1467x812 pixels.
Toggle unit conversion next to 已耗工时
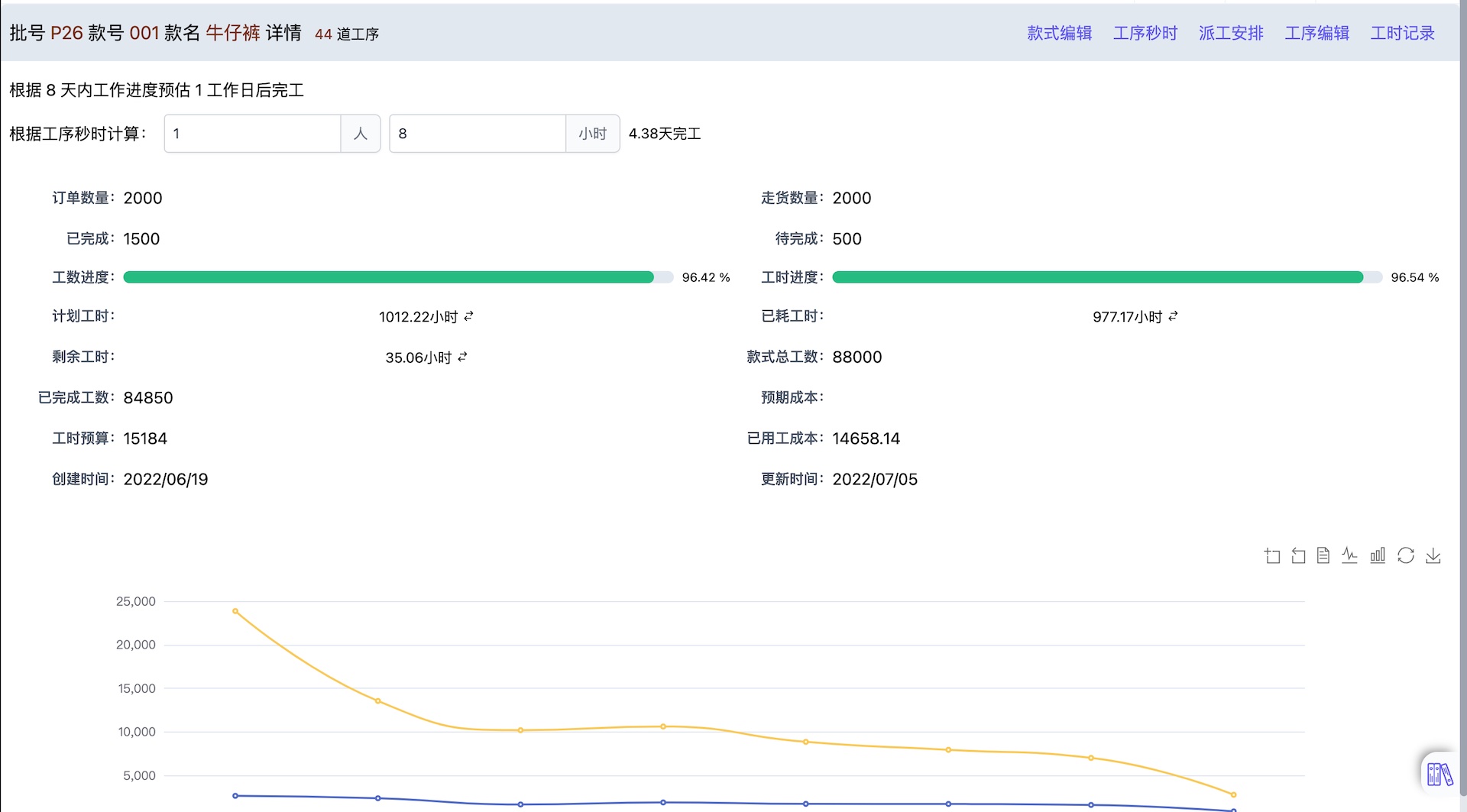pos(1174,315)
